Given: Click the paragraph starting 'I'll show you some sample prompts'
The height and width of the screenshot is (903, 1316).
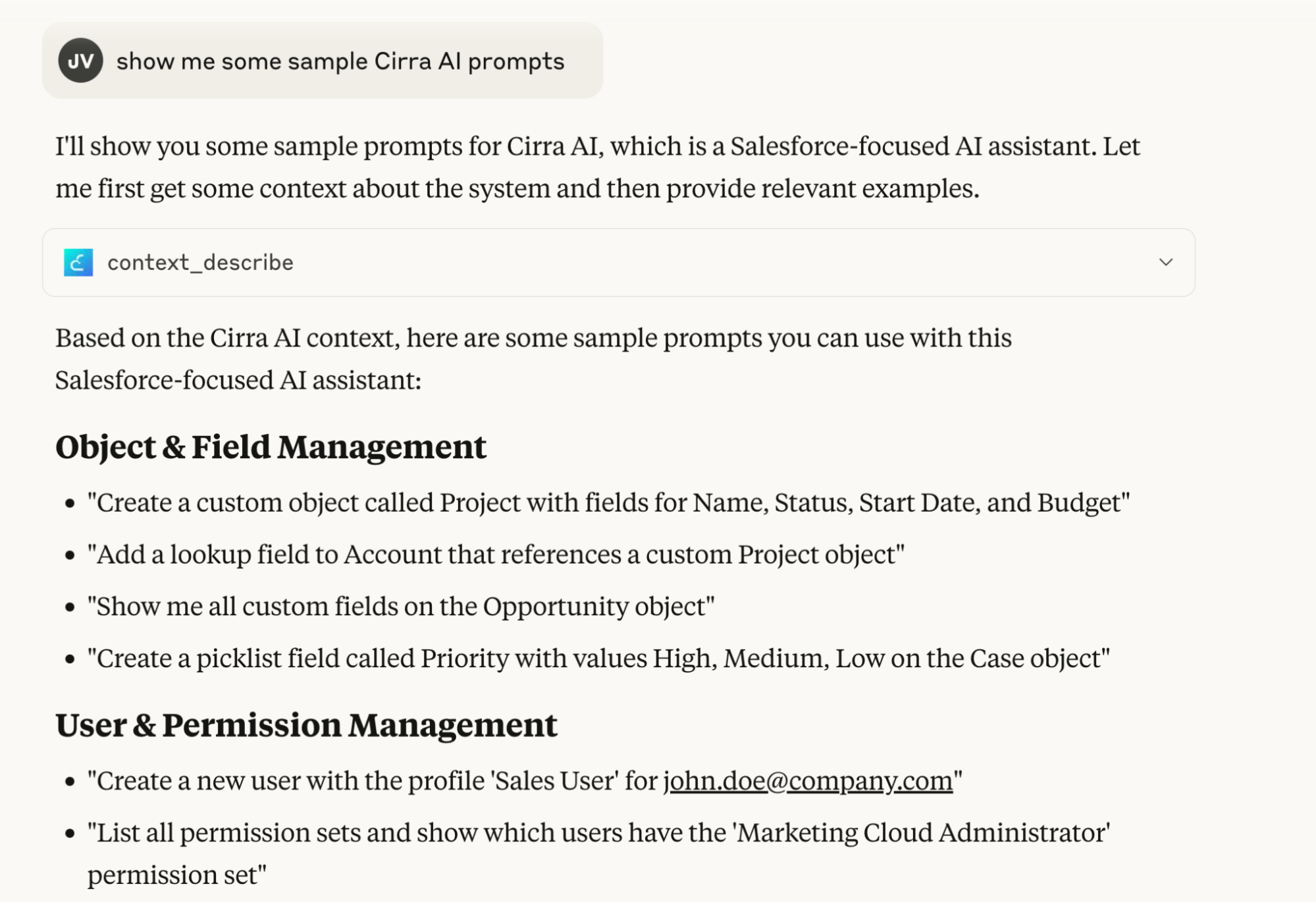Looking at the screenshot, I should pos(596,167).
